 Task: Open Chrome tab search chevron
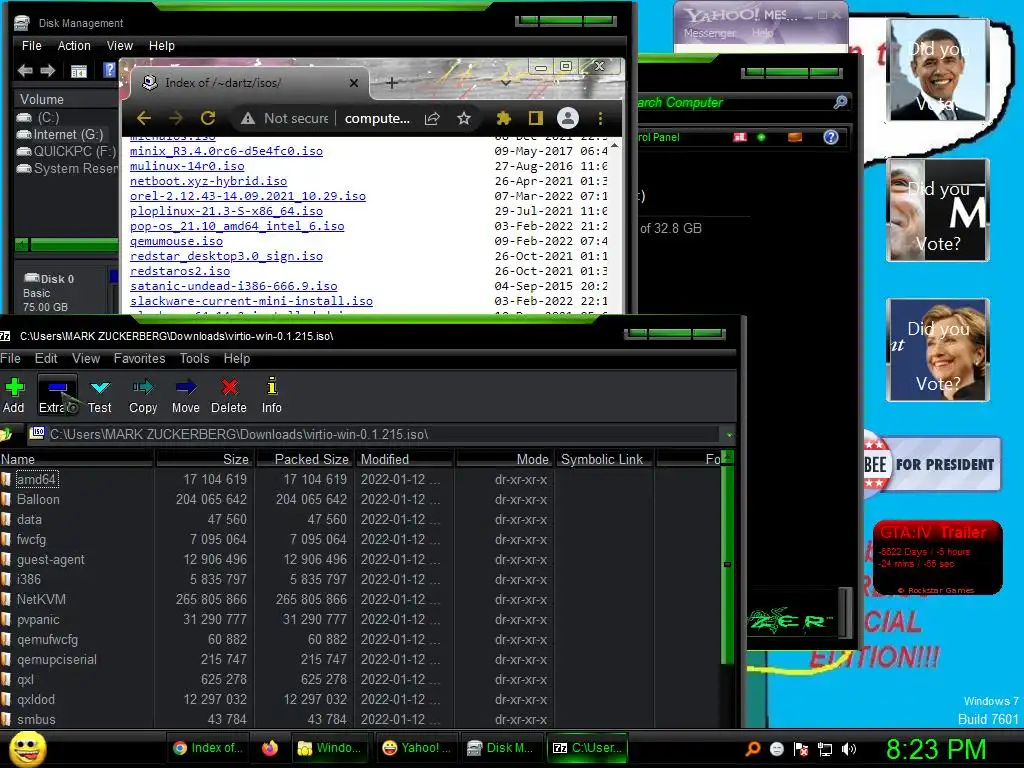coord(505,83)
